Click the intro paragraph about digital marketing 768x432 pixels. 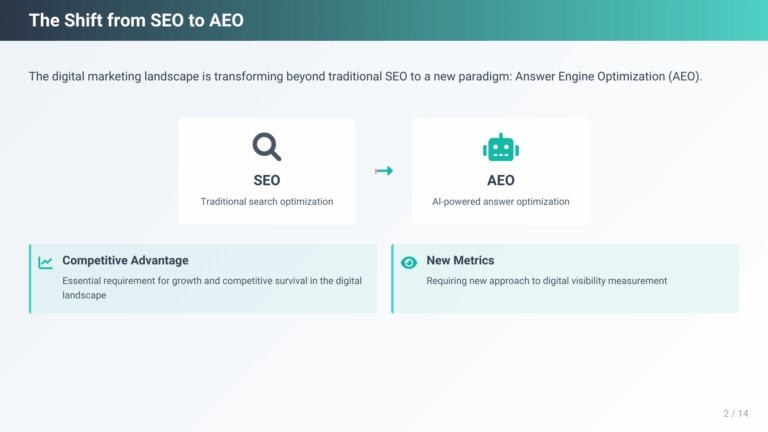[366, 76]
